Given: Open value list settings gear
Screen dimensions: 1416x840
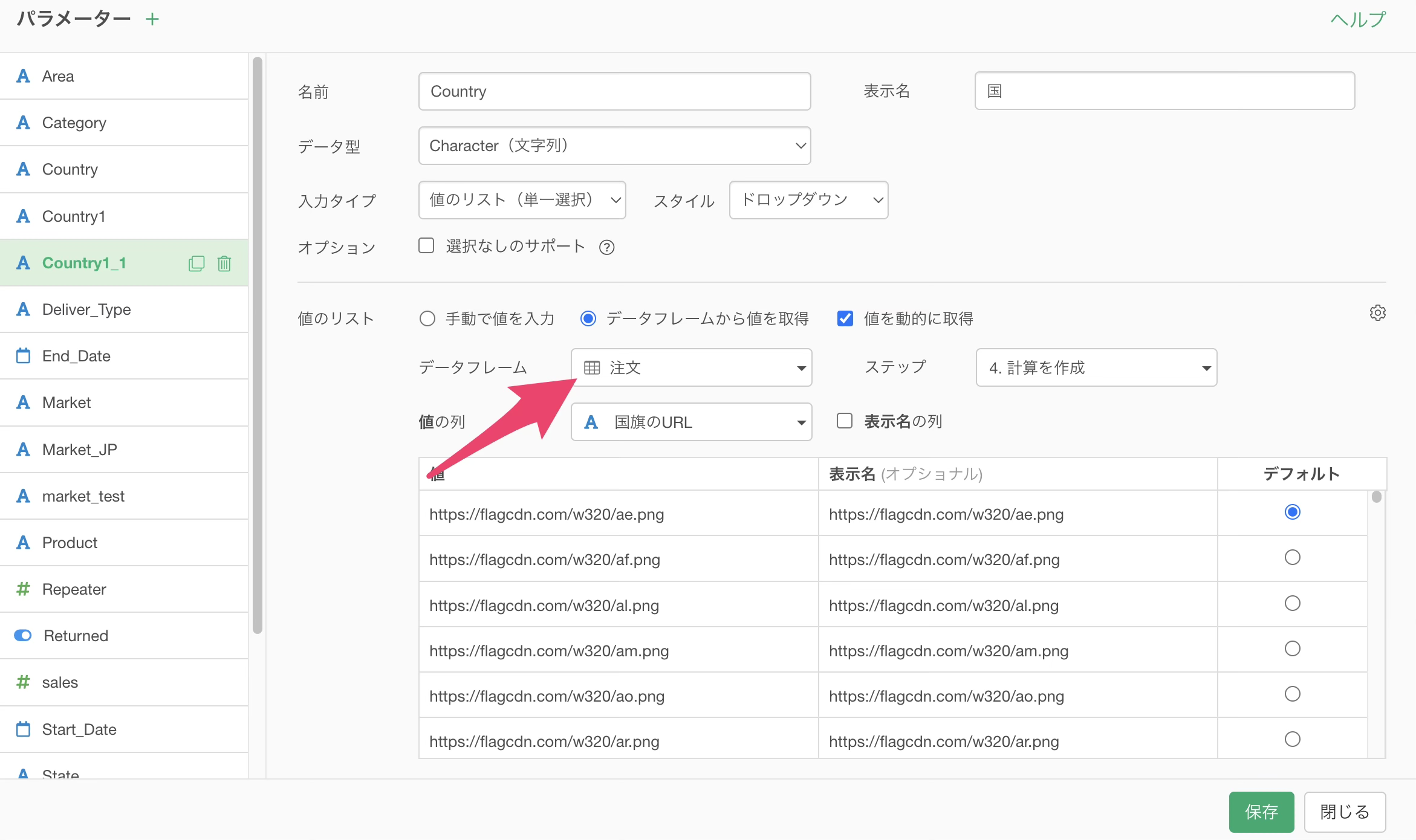Looking at the screenshot, I should (x=1377, y=313).
